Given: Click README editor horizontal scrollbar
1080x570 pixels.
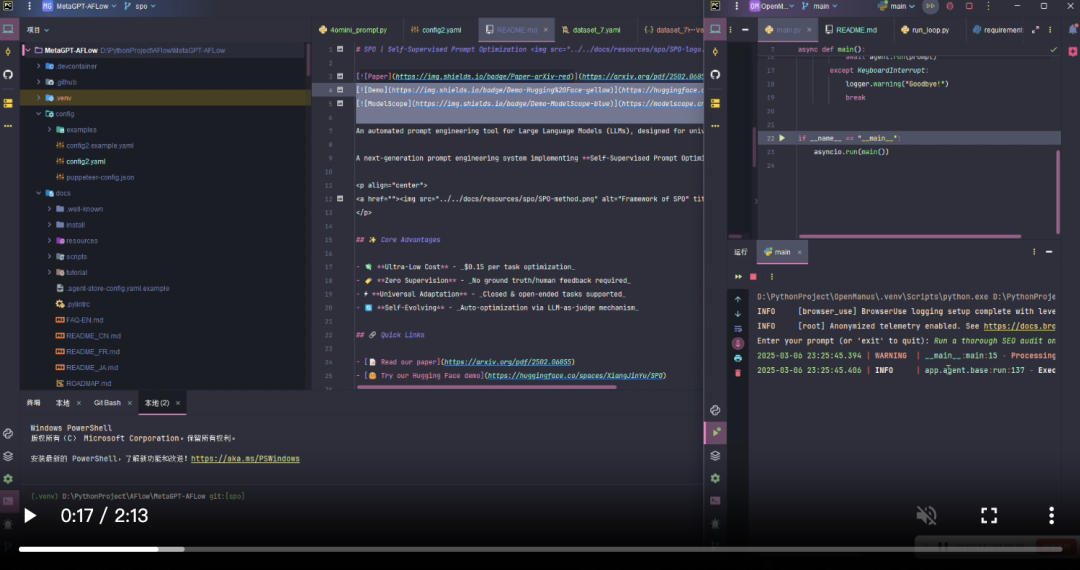Looking at the screenshot, I should click(487, 388).
